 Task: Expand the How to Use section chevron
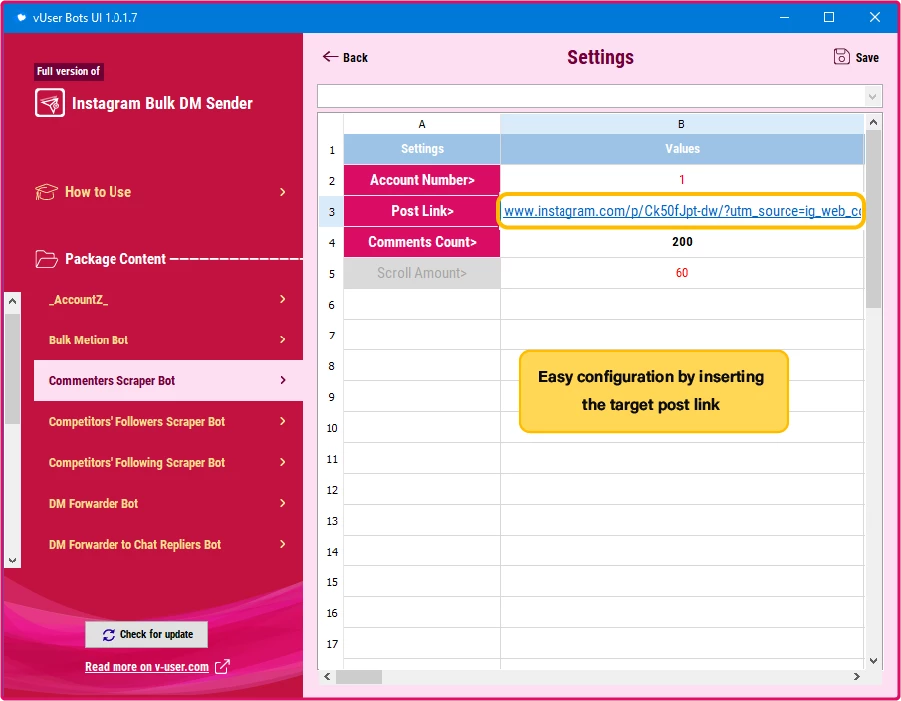282,192
